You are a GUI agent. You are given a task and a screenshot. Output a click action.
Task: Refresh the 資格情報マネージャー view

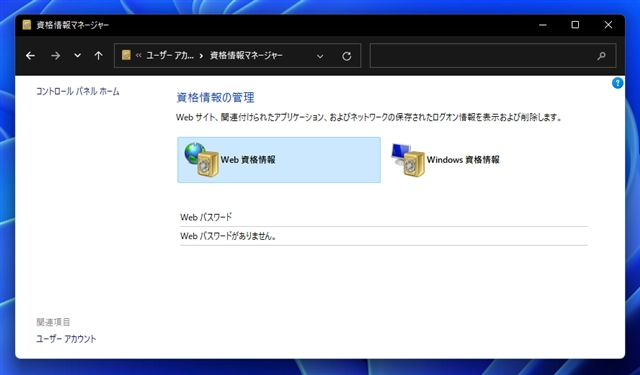coord(347,56)
